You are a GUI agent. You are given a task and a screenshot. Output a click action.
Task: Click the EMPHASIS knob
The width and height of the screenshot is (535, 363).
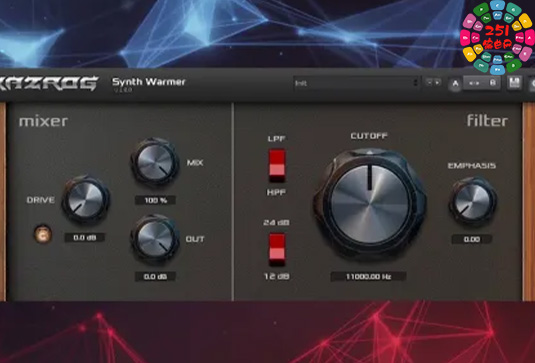point(473,201)
